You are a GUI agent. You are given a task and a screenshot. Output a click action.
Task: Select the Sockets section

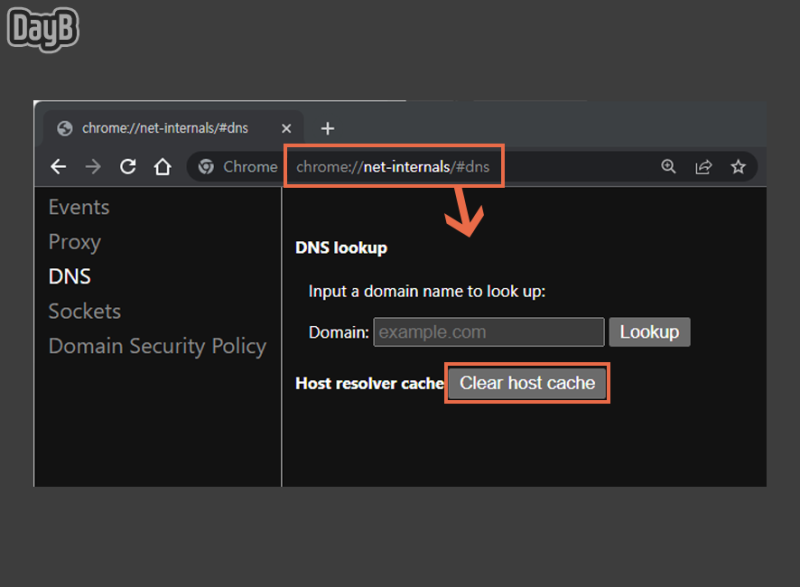pos(84,312)
